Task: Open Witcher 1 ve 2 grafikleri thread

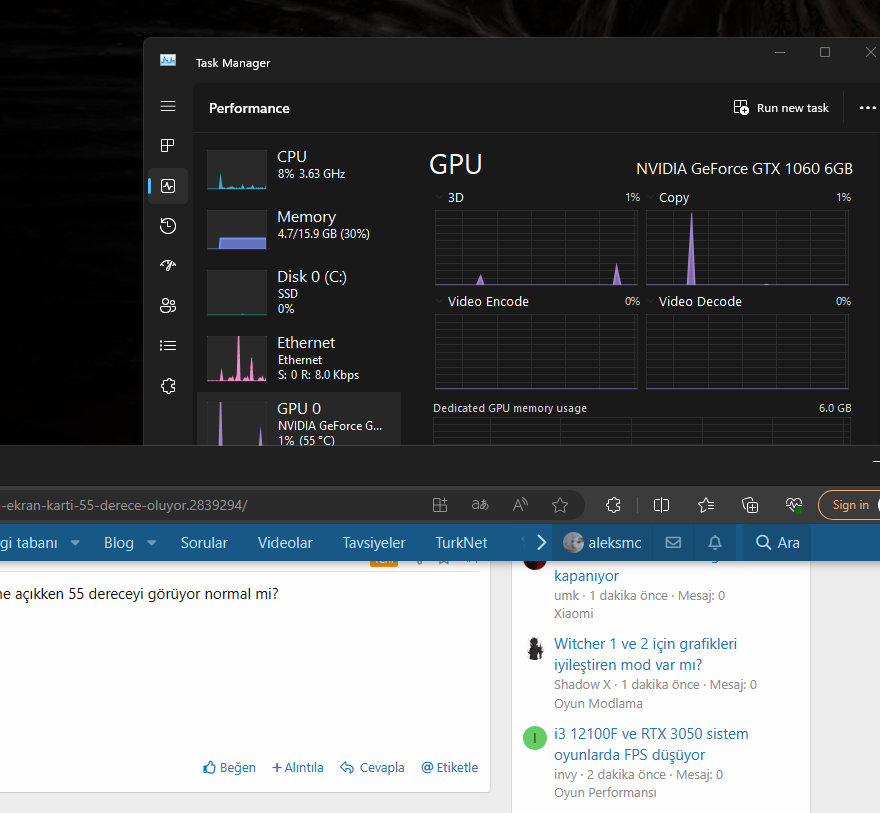Action: tap(645, 654)
